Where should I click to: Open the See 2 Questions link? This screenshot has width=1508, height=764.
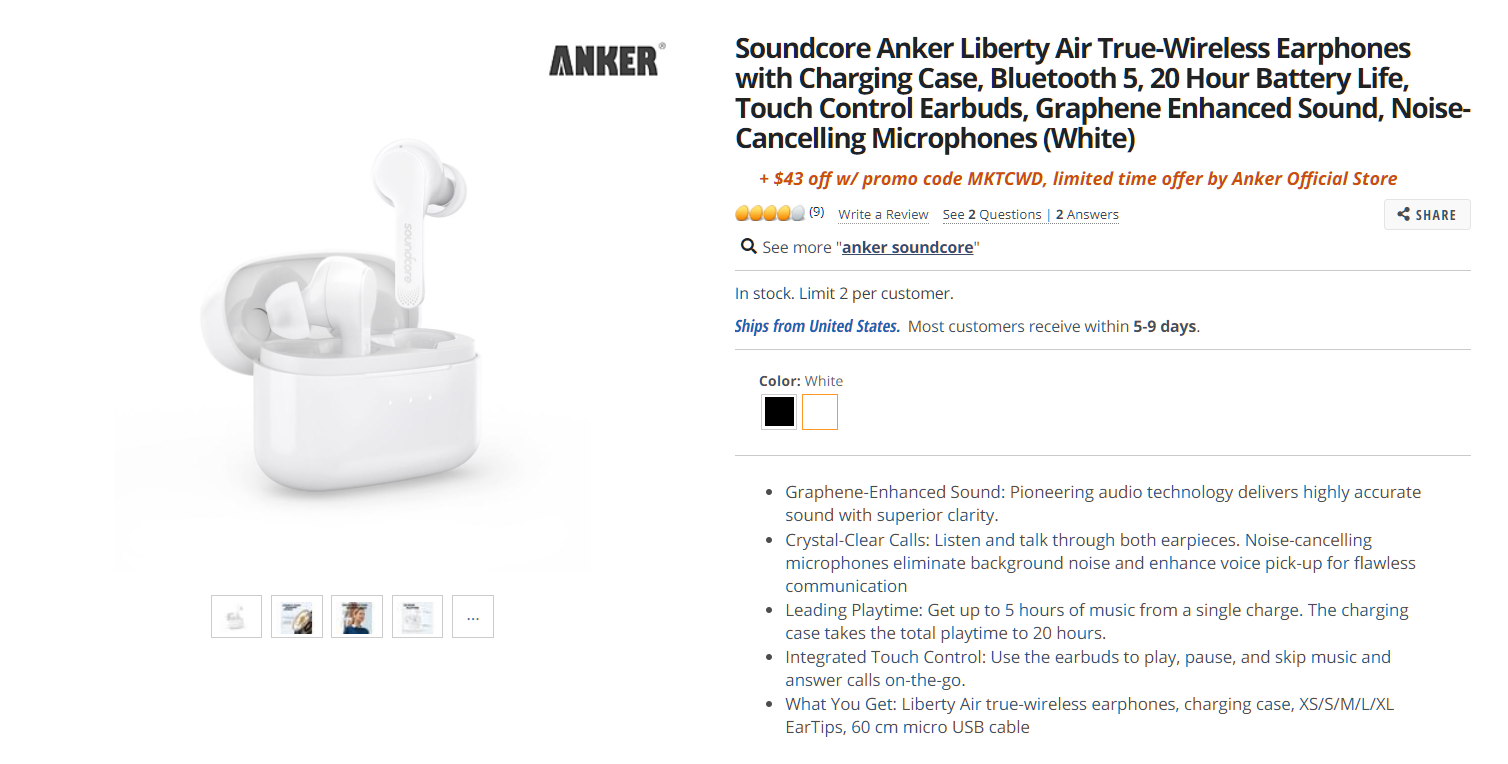(992, 215)
